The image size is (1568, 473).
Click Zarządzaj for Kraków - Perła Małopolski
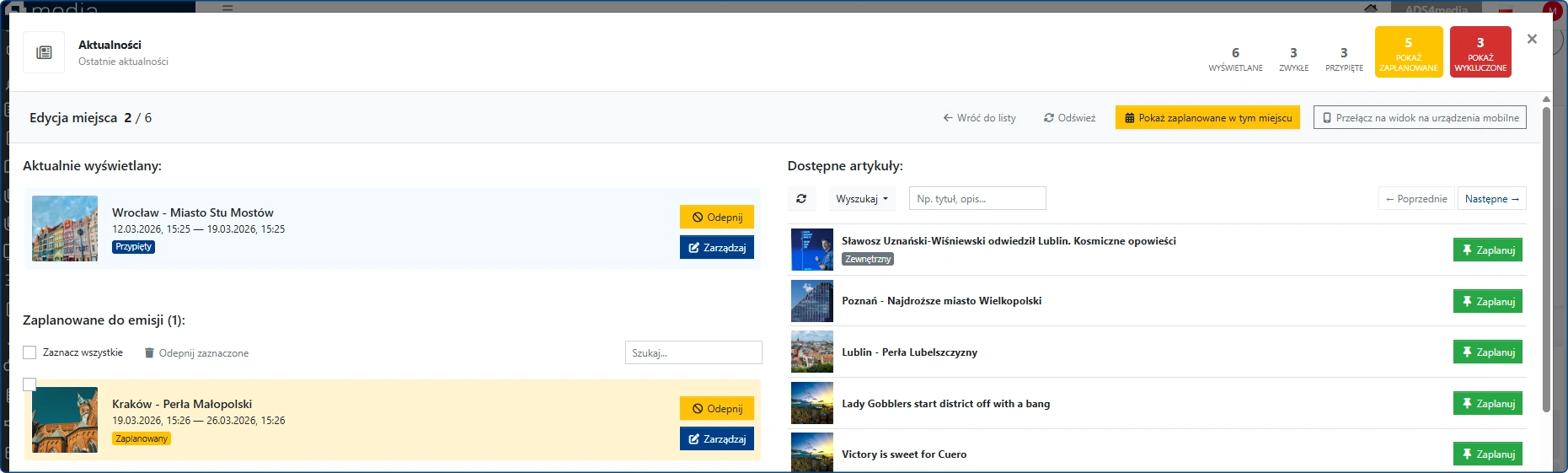[716, 439]
